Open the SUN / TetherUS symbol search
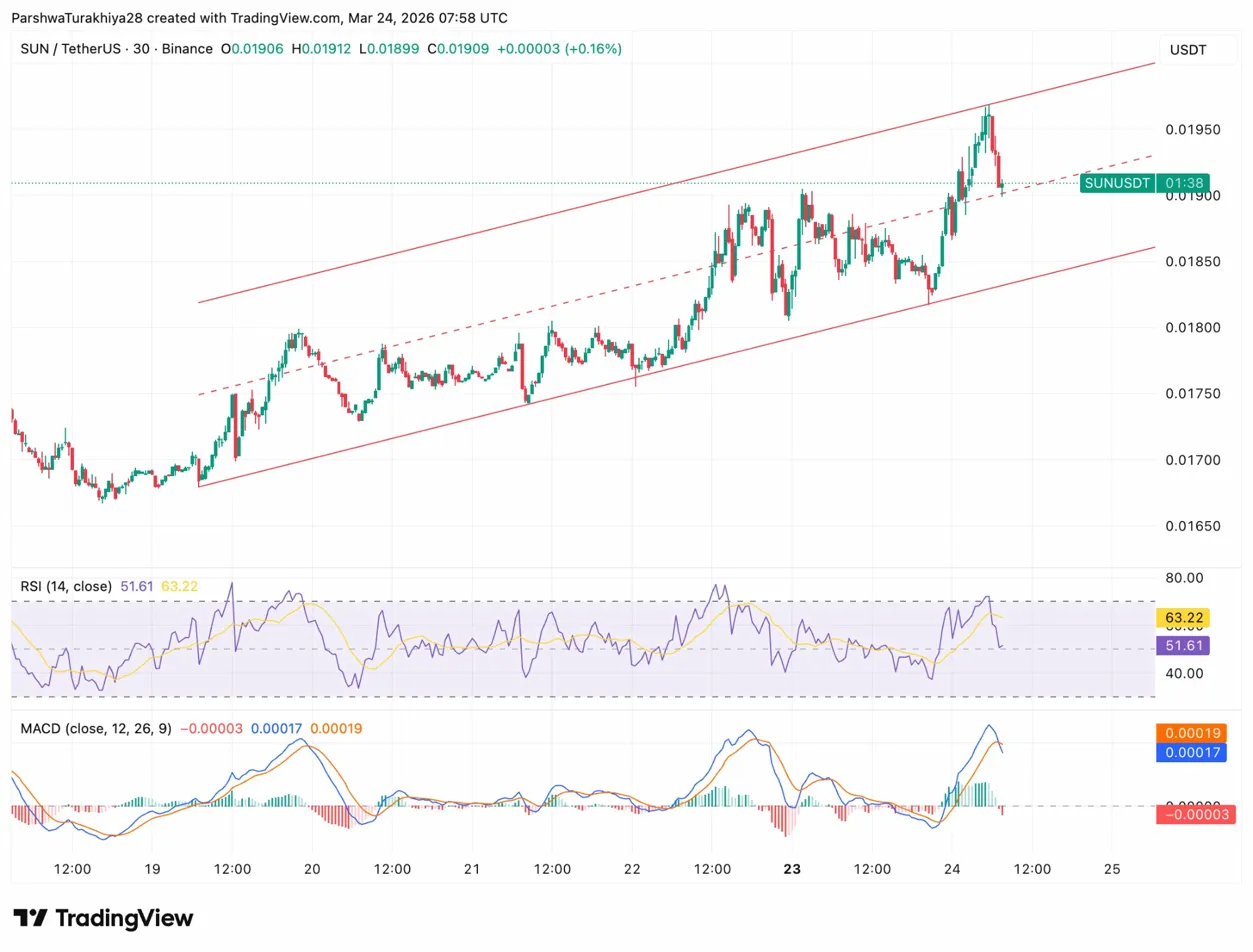 [x=70, y=48]
